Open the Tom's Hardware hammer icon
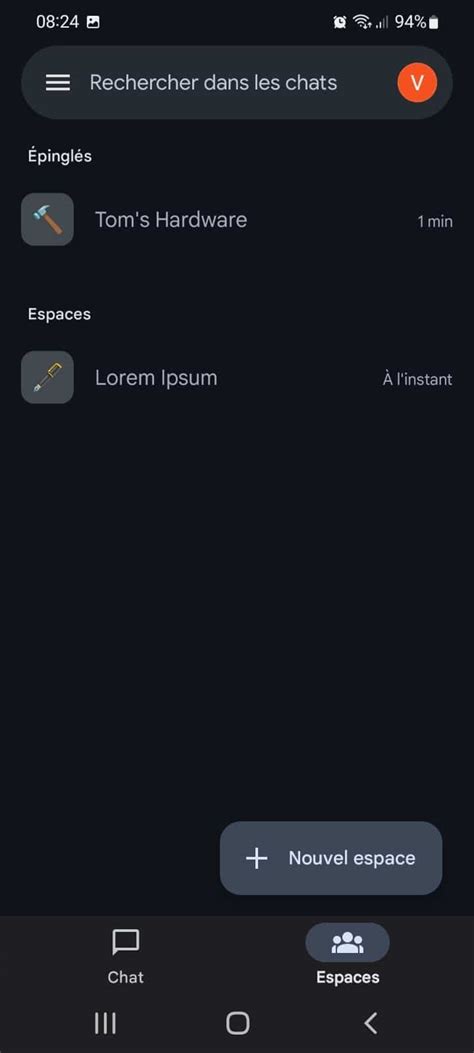This screenshot has height=1053, width=474. click(x=47, y=220)
